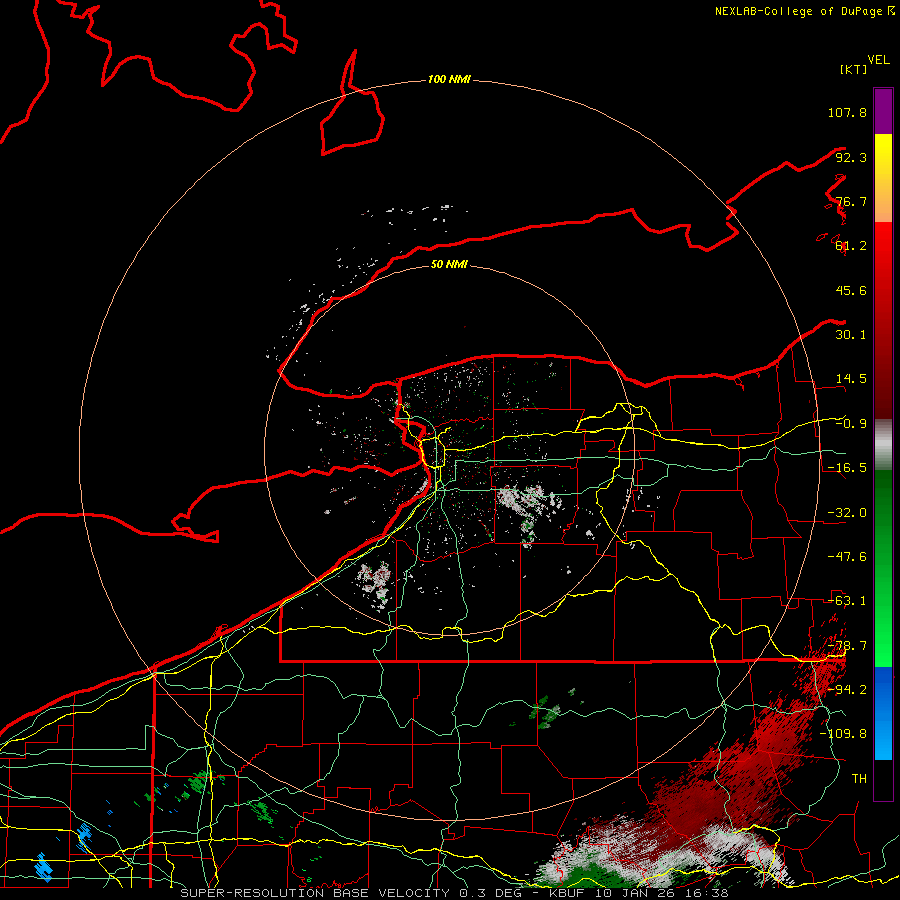The height and width of the screenshot is (900, 900).
Task: Click the [KT] units label
Action: [854, 69]
